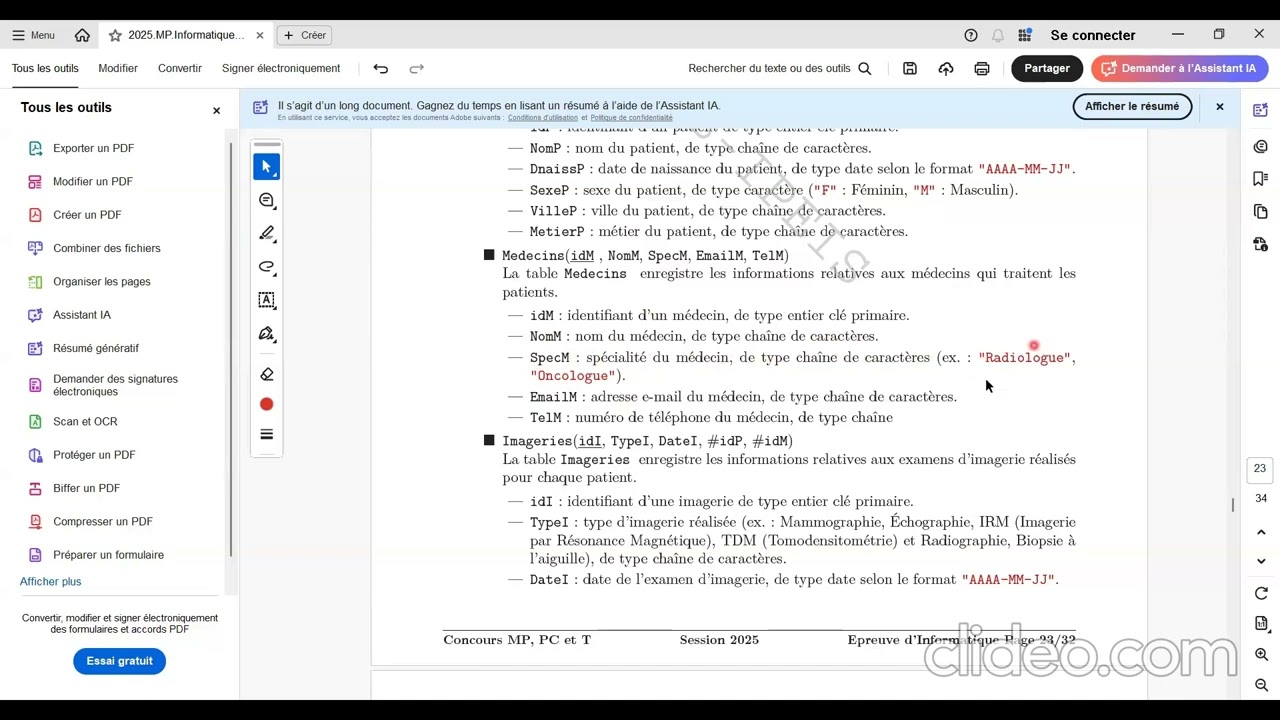This screenshot has width=1280, height=720.
Task: Select the Tous les outils tab
Action: tap(45, 68)
